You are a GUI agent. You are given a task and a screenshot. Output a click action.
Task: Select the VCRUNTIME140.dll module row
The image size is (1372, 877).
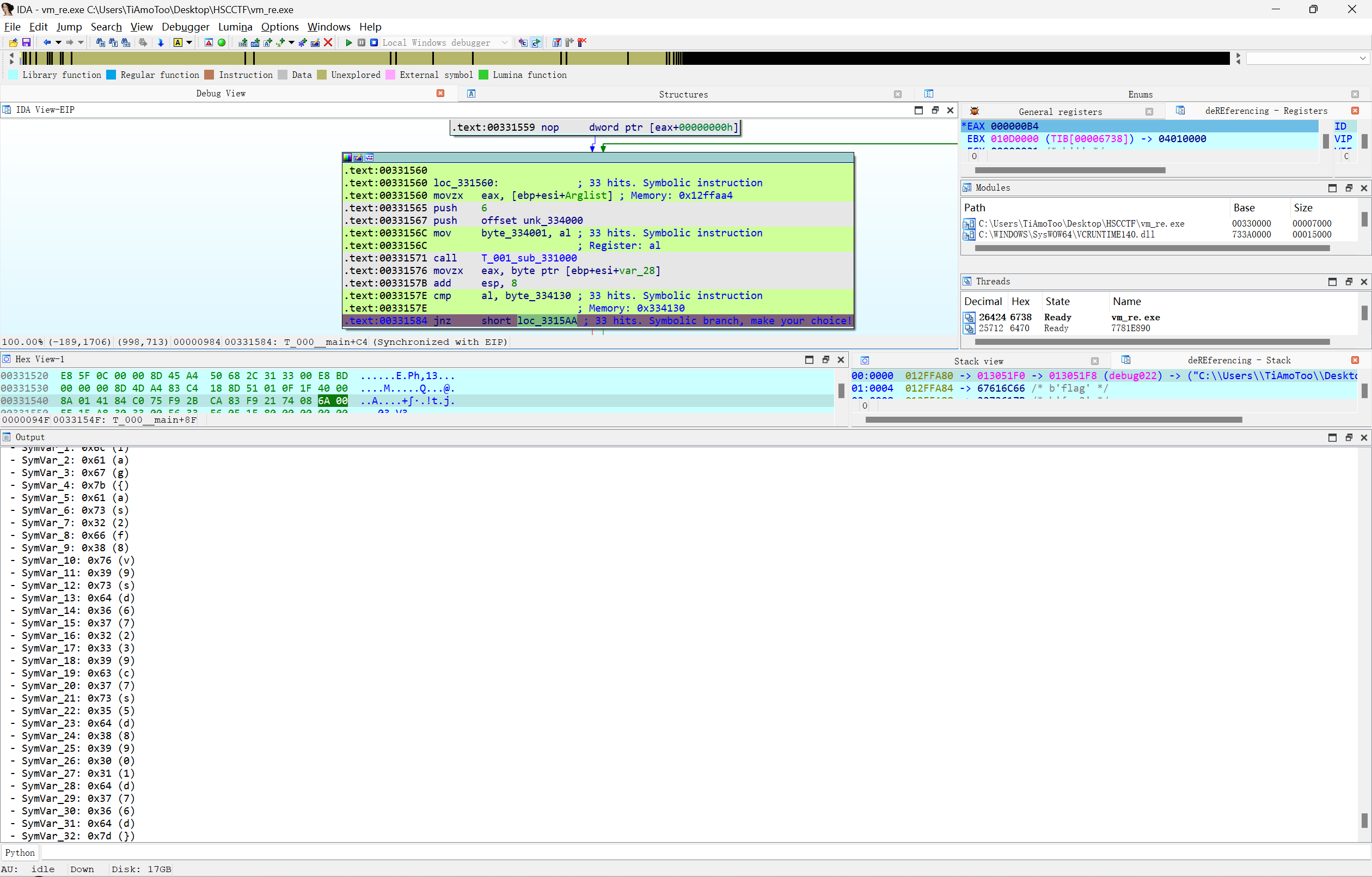(1159, 235)
